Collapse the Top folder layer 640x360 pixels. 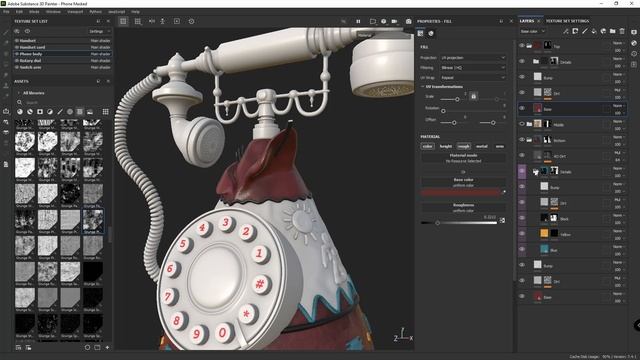[x=529, y=46]
